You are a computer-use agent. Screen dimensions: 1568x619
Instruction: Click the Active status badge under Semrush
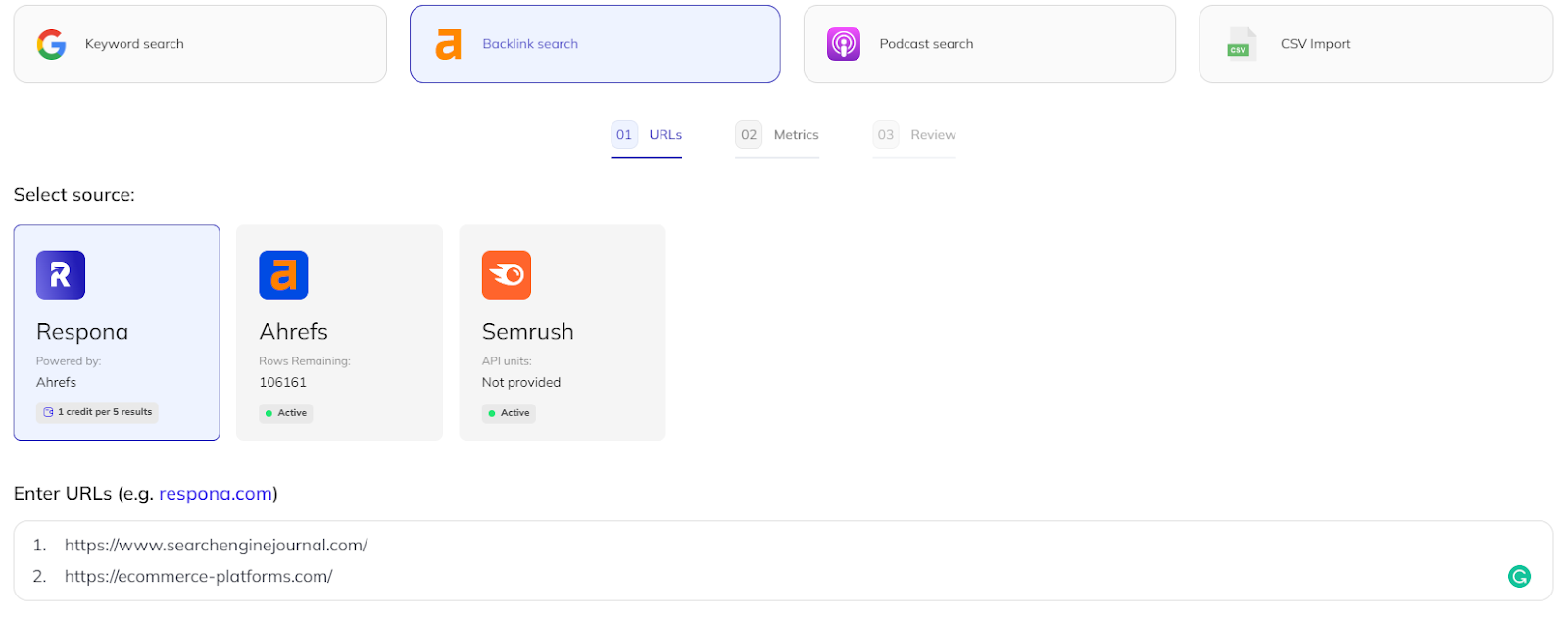pyautogui.click(x=509, y=413)
